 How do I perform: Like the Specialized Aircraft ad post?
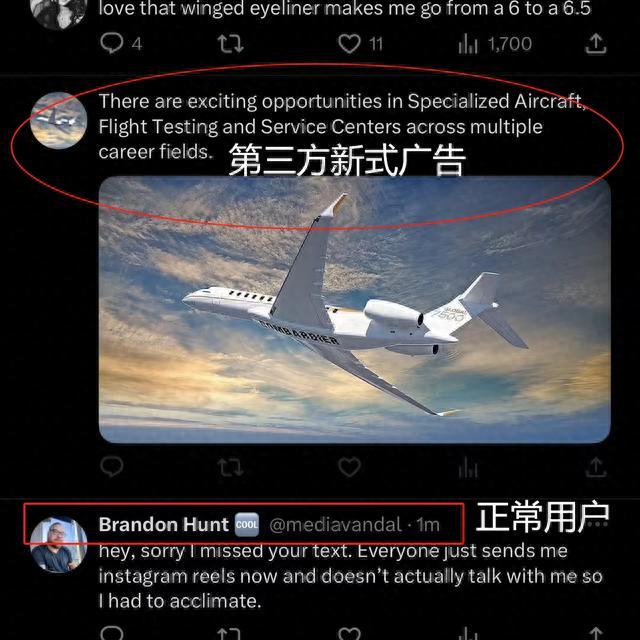pos(349,467)
